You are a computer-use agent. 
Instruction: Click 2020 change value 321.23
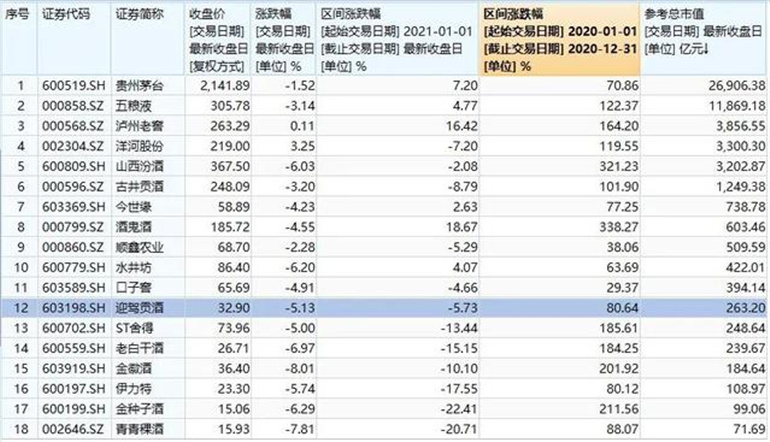coord(619,166)
